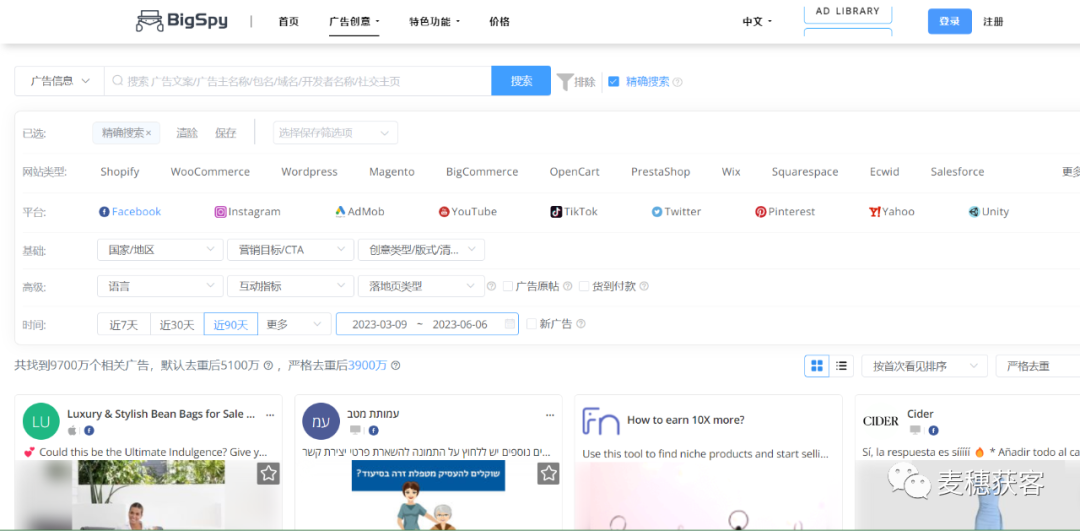This screenshot has width=1080, height=531.
Task: Select the Facebook platform icon
Action: [104, 211]
